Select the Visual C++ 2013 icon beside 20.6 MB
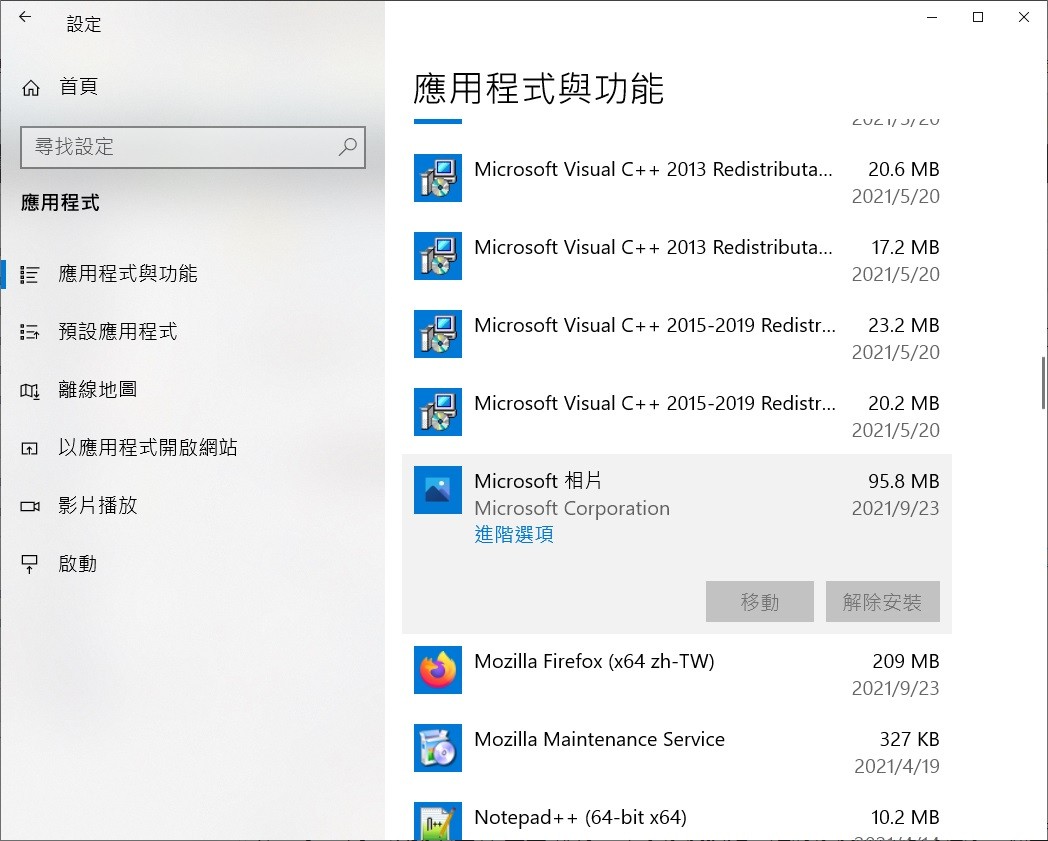 click(438, 178)
